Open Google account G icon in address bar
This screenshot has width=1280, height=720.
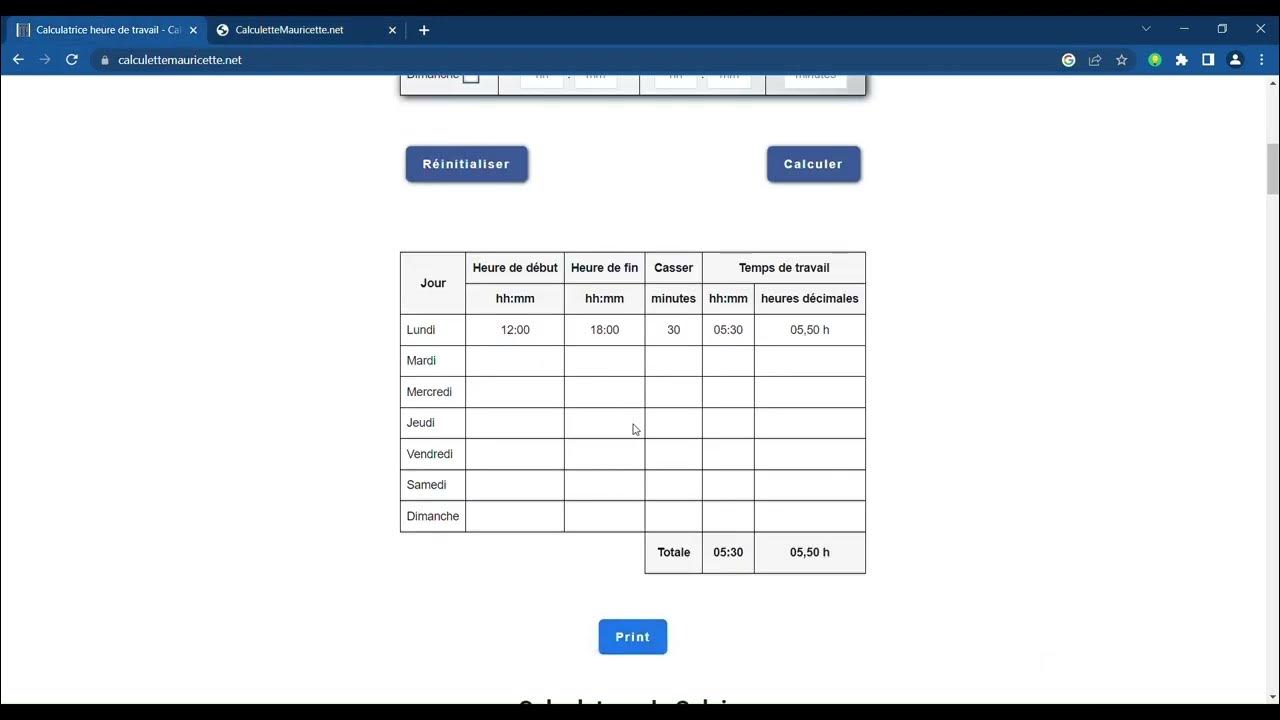1068,60
